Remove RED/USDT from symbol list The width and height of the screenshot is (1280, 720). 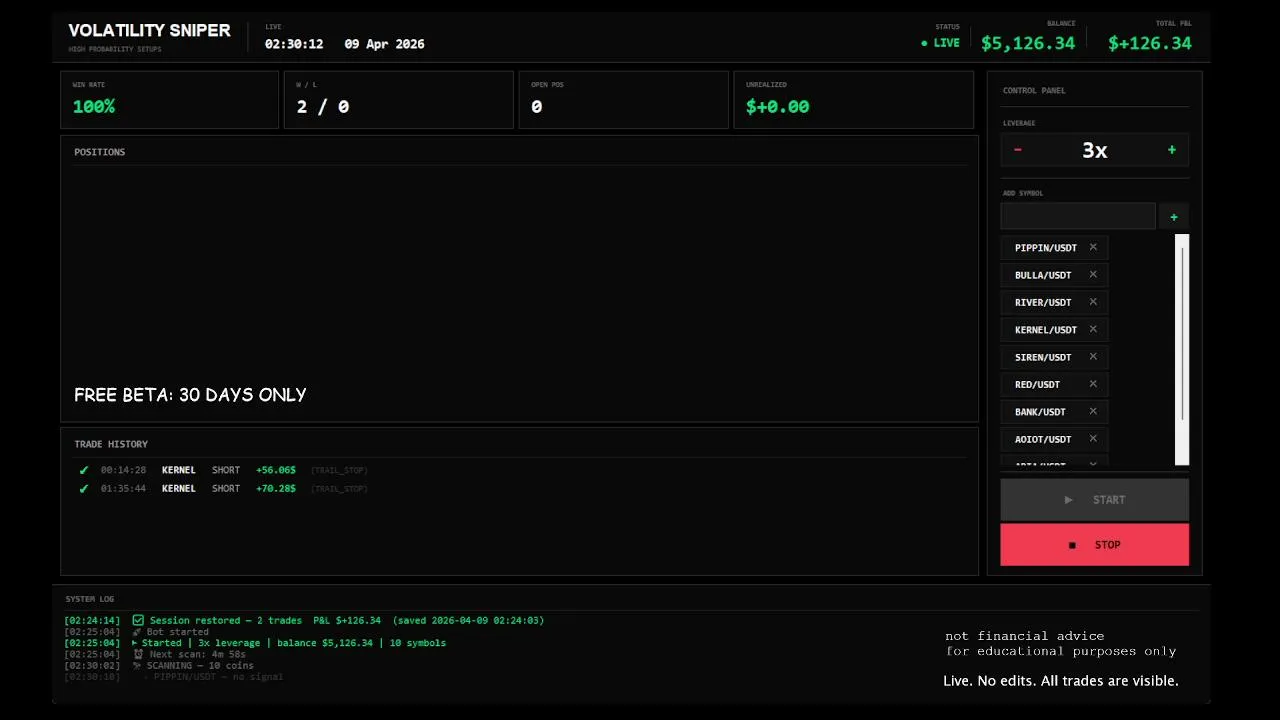1093,384
